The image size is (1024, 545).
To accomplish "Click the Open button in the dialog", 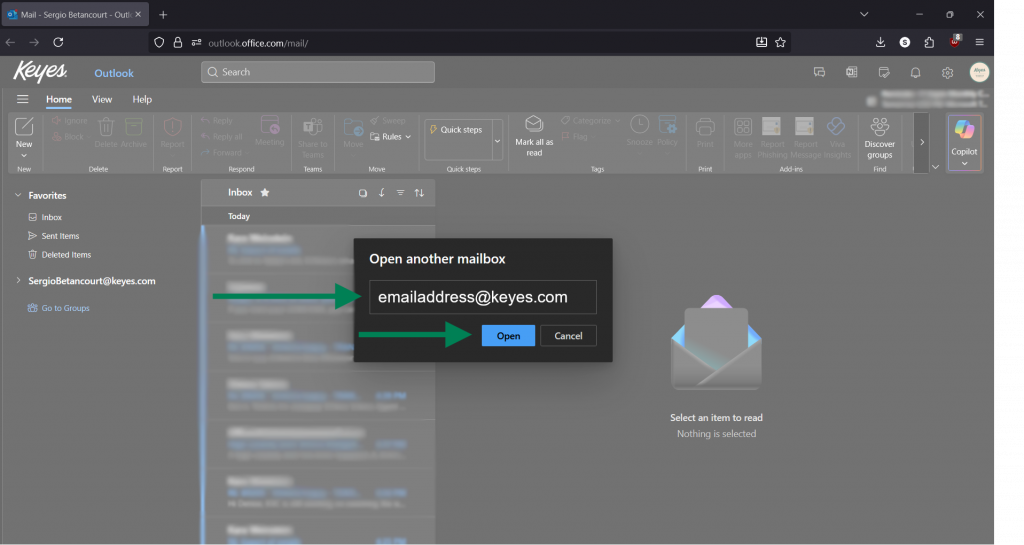I will point(508,336).
